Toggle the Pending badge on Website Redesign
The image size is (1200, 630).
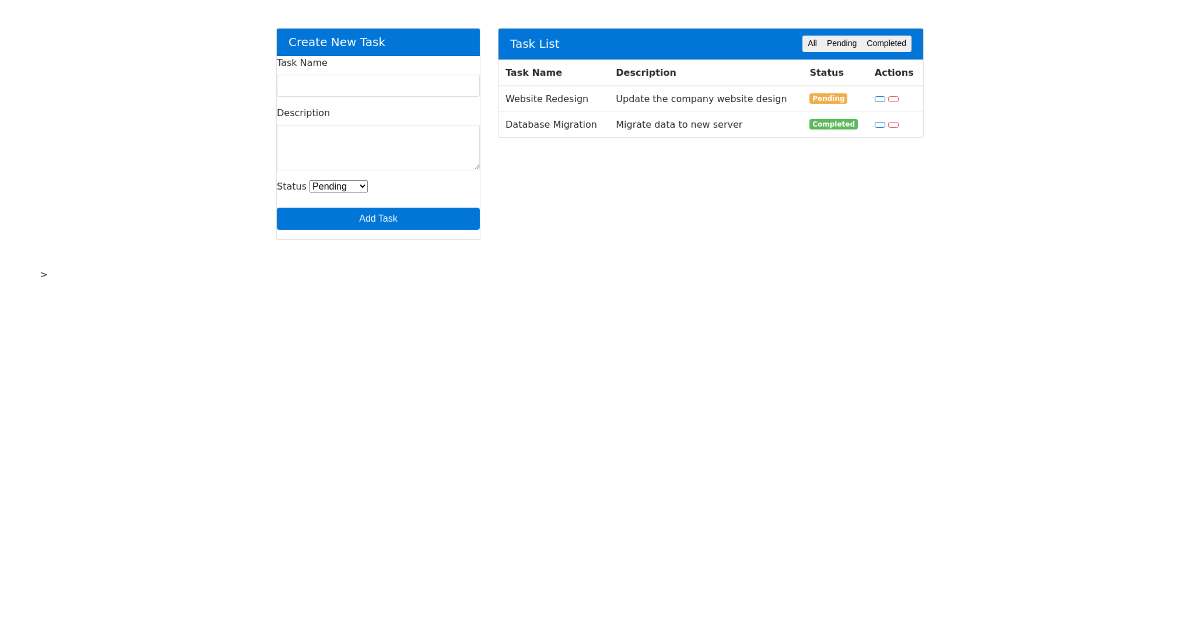click(x=828, y=98)
